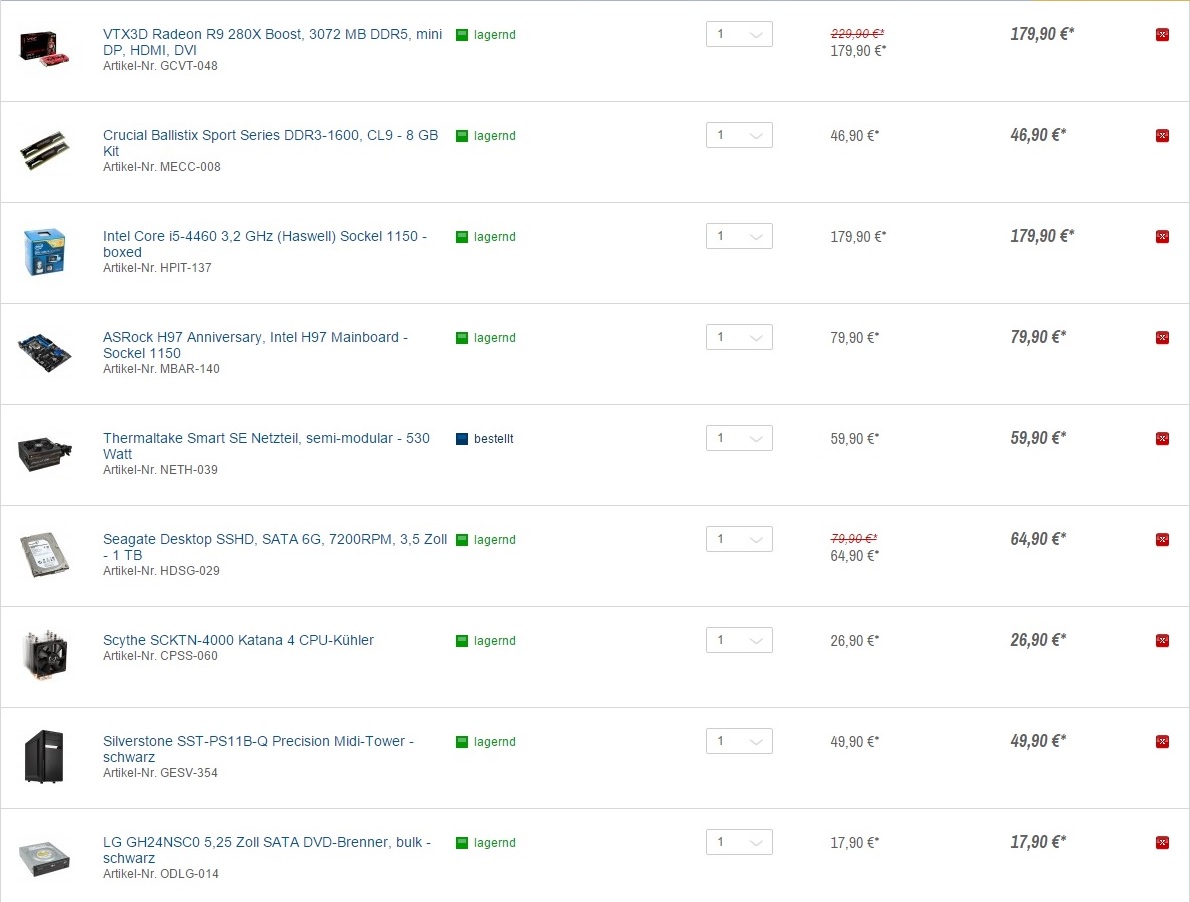The image size is (1190, 902).
Task: Open Thermaltake Smart SE Netzteil link
Action: click(266, 445)
